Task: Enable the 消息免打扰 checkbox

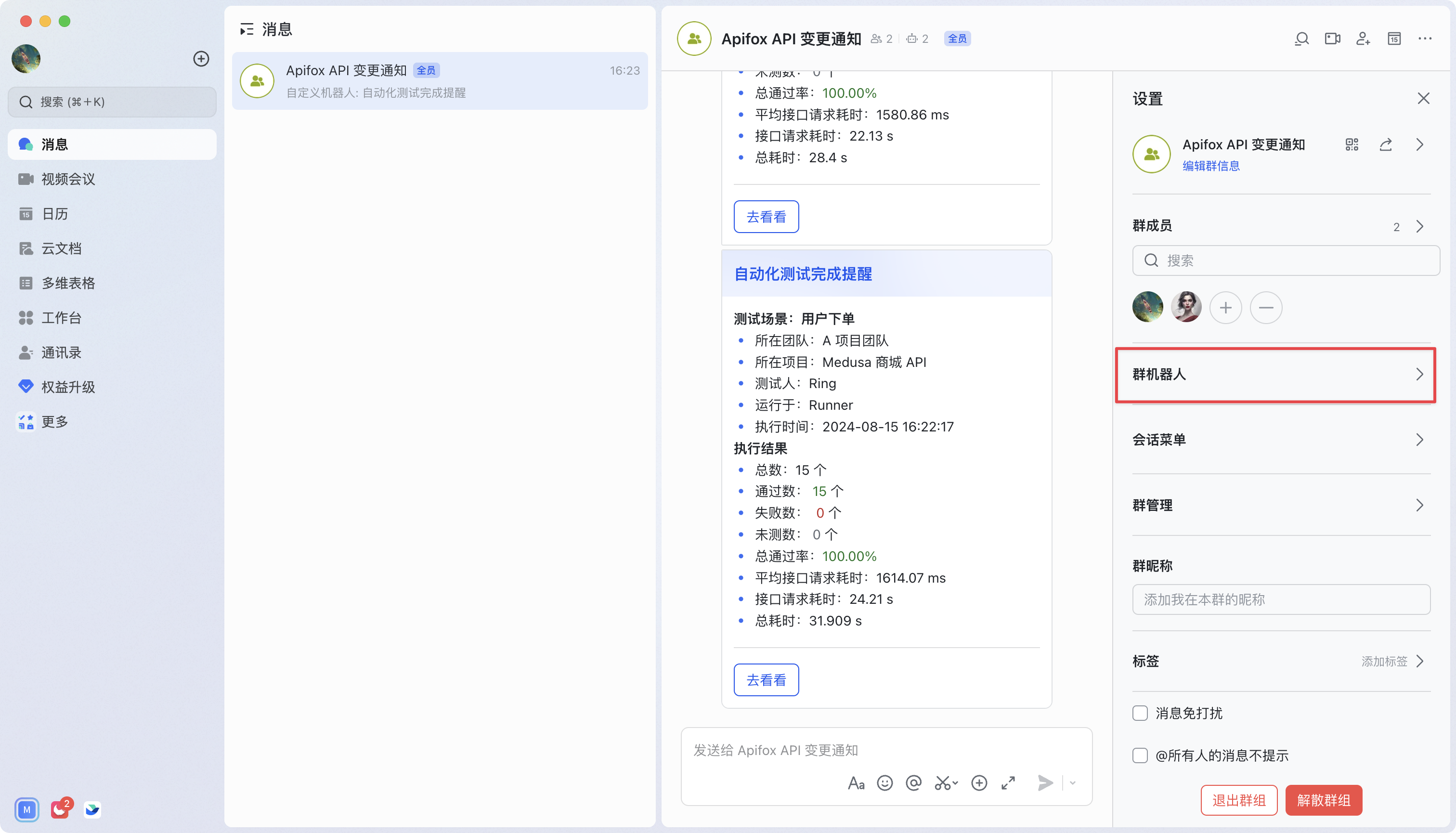Action: tap(1140, 713)
